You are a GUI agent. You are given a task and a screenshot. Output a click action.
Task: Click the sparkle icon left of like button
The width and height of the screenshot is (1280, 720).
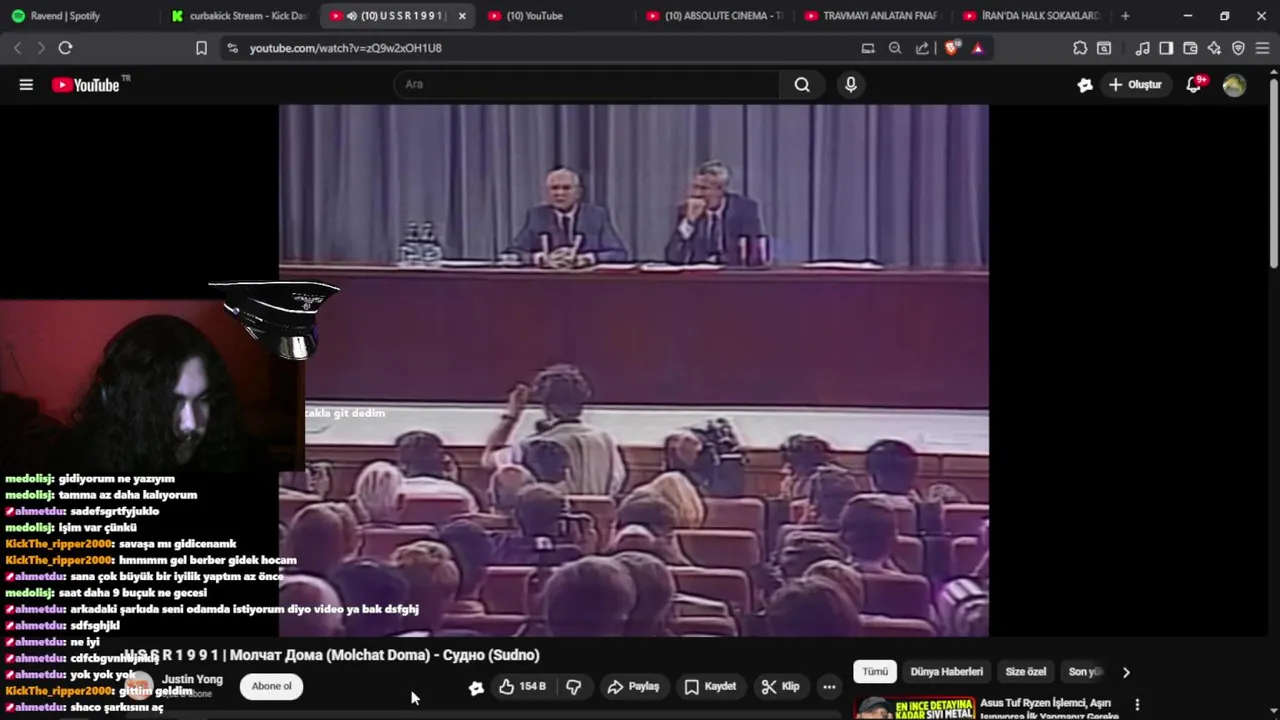[476, 687]
